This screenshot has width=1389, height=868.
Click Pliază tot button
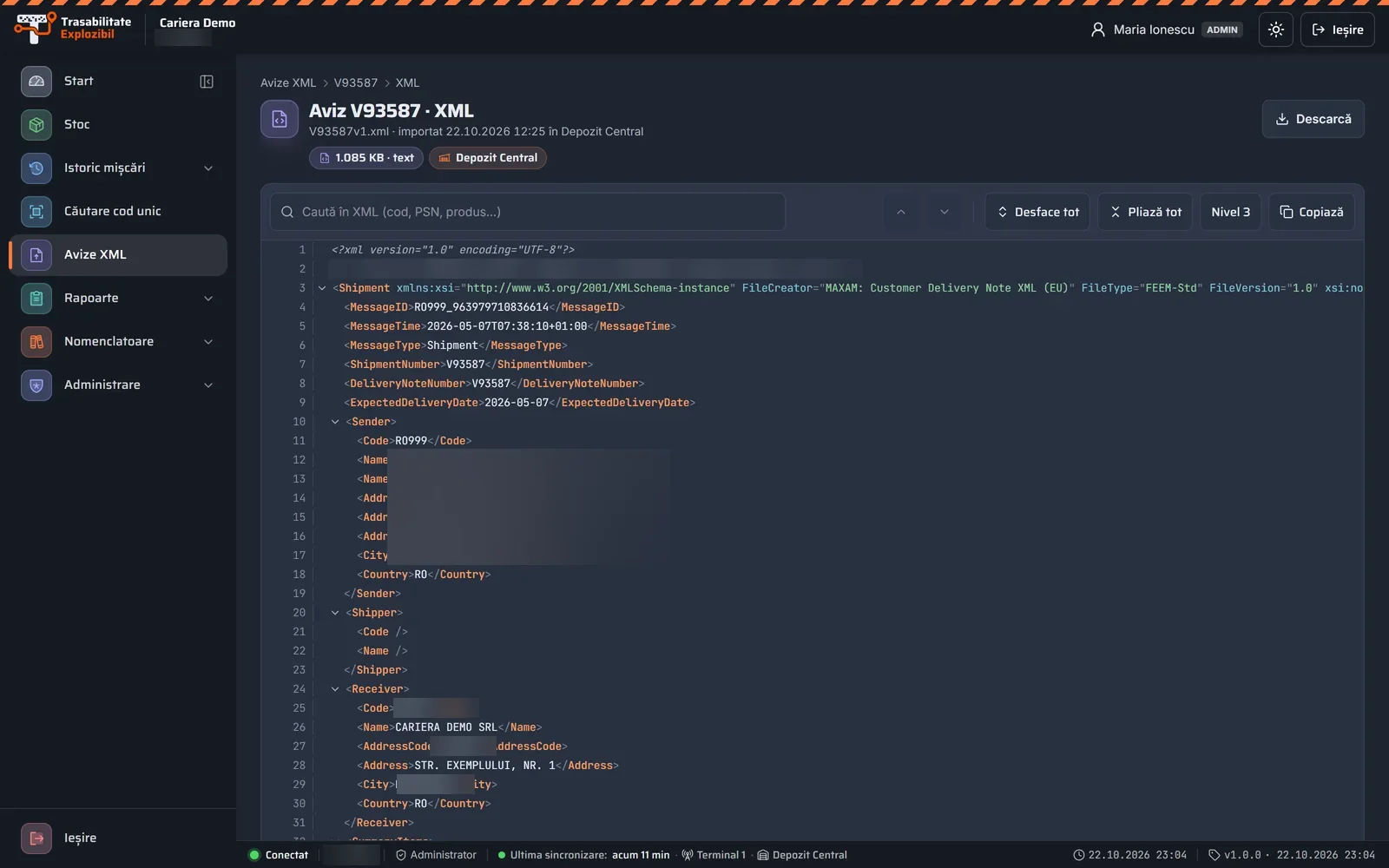pyautogui.click(x=1145, y=212)
